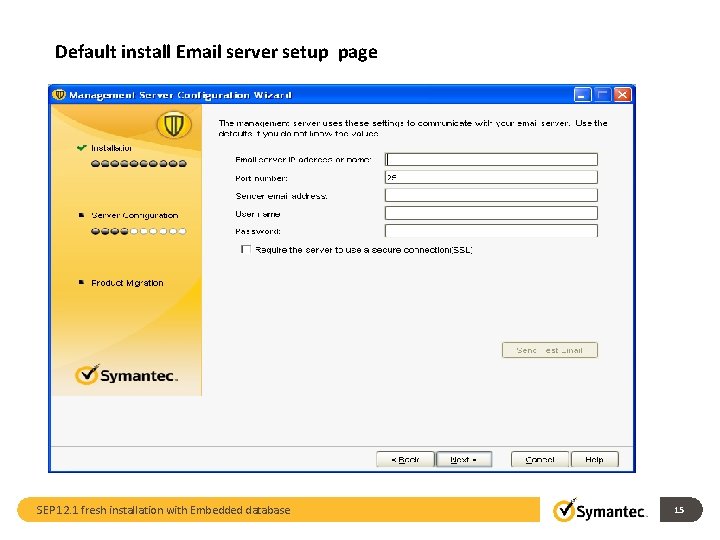
Task: Click the Installation green checkmark icon
Action: tap(82, 147)
